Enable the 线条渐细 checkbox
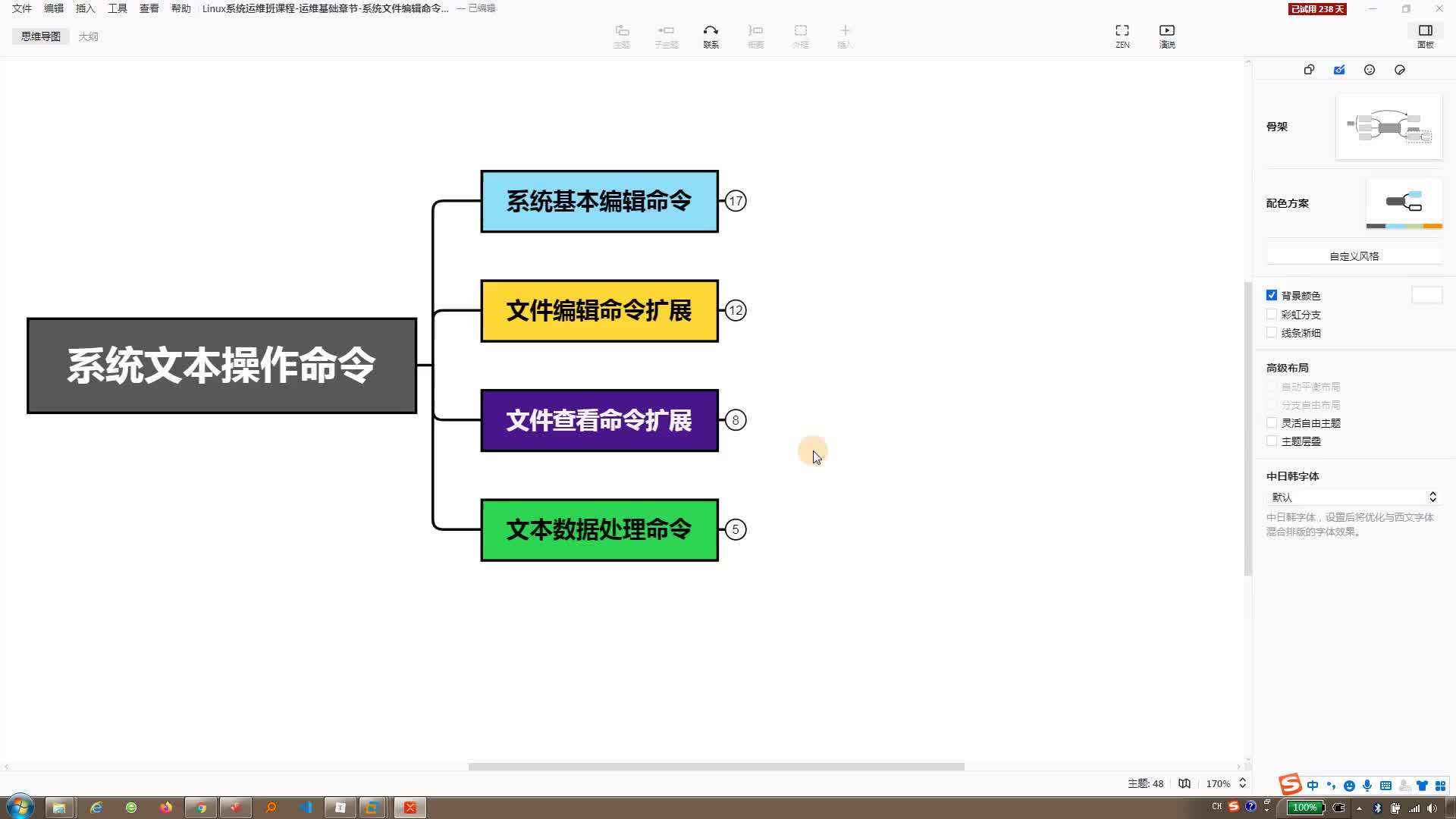Screen dimensions: 1456x819 pos(1272,332)
